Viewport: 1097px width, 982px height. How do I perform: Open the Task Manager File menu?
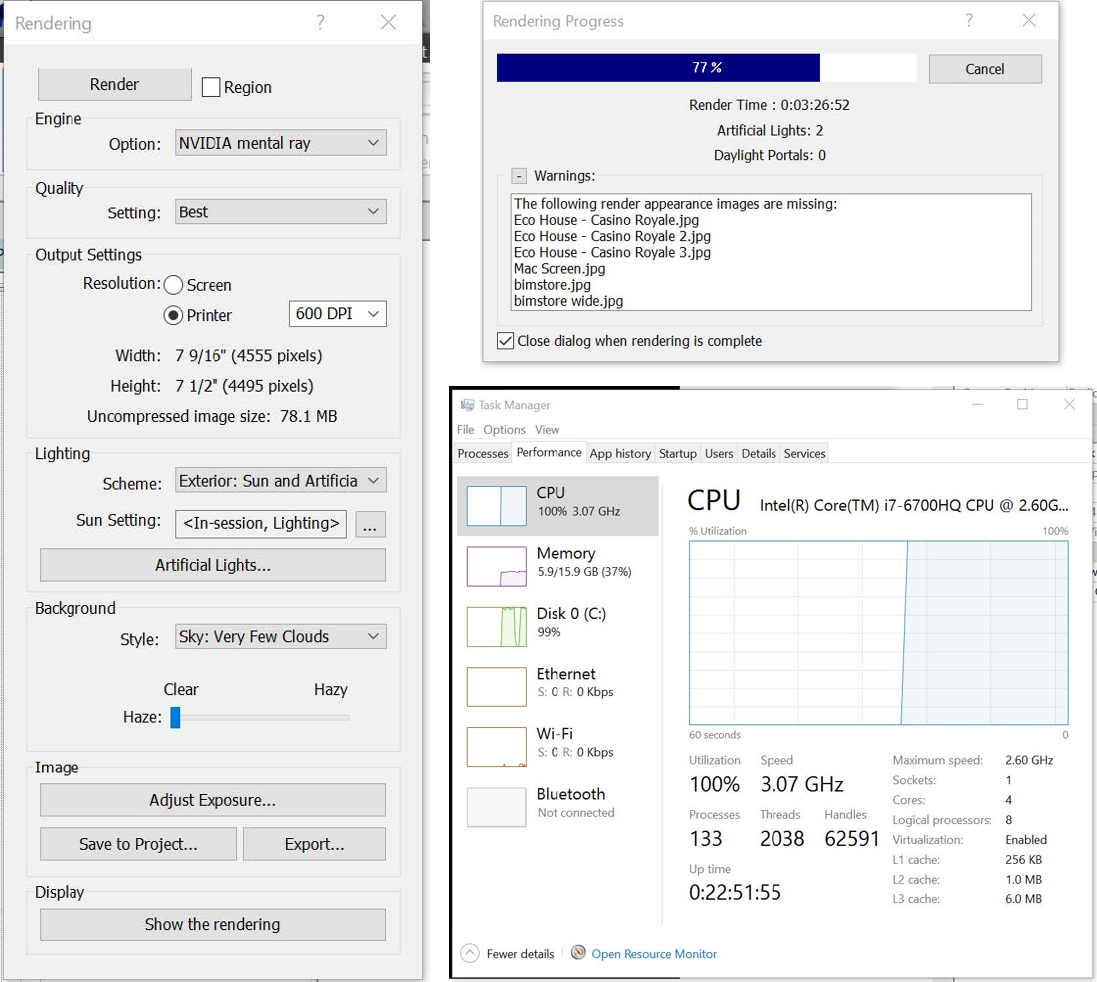[466, 429]
